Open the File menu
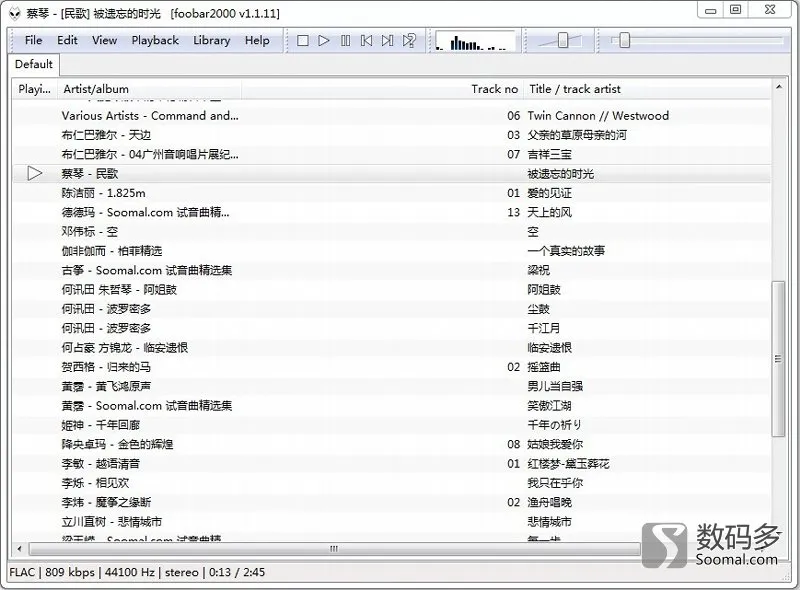The image size is (800, 590). [34, 40]
